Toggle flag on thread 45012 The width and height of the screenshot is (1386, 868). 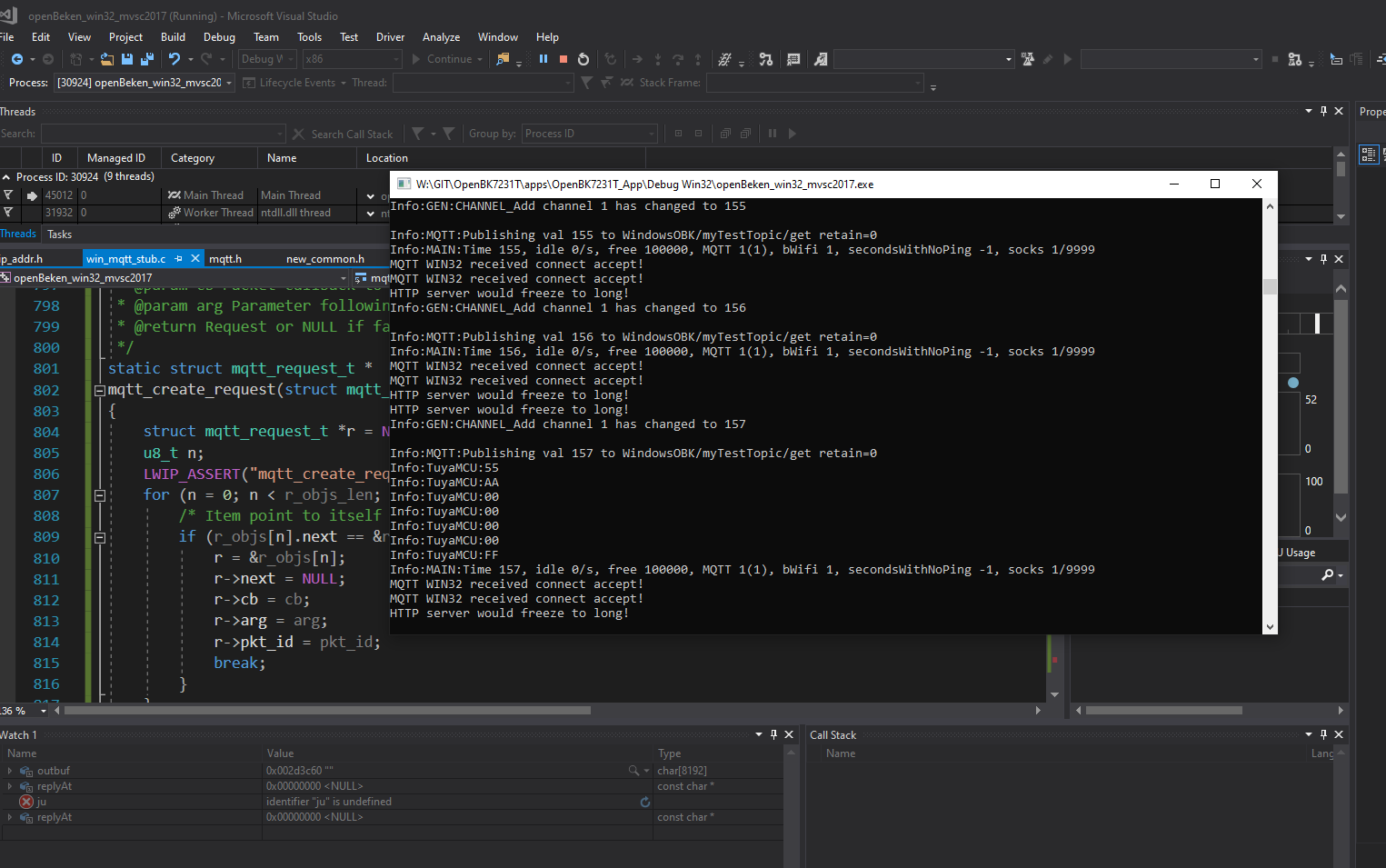8,195
